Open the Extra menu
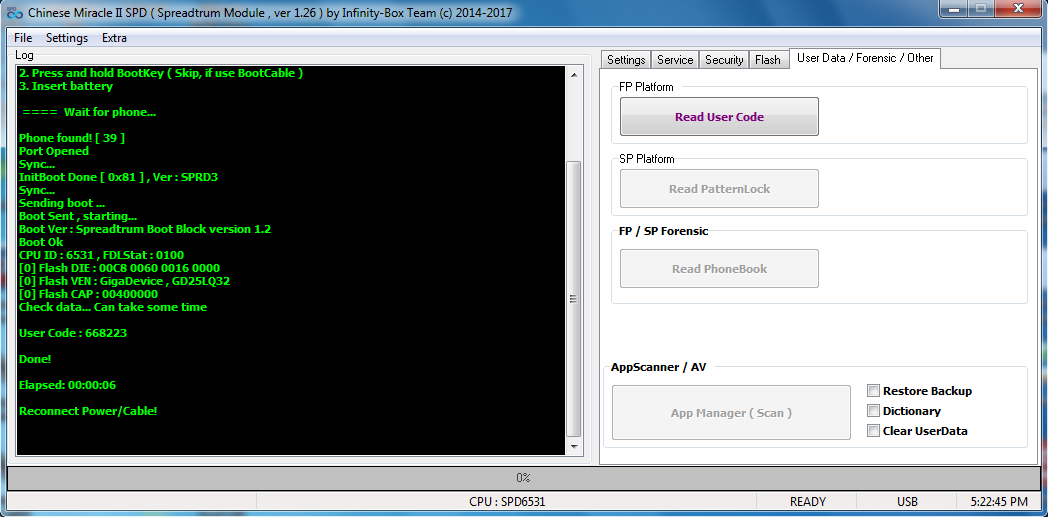1048x517 pixels. tap(114, 38)
